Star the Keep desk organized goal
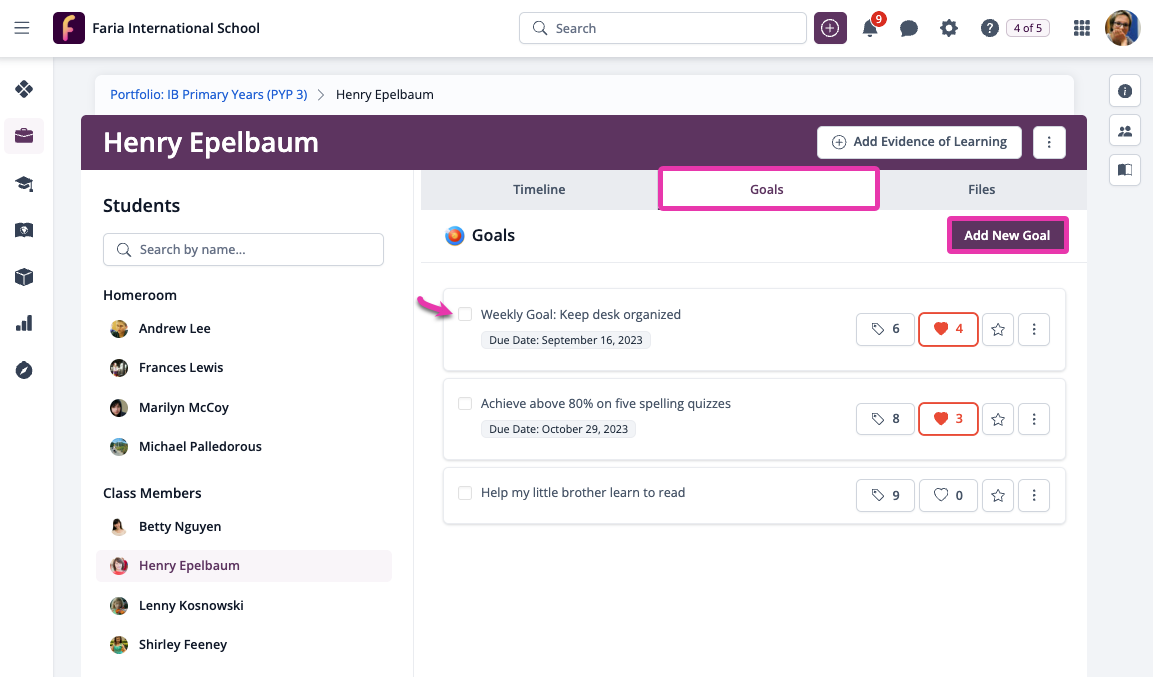This screenshot has width=1153, height=677. [x=998, y=329]
